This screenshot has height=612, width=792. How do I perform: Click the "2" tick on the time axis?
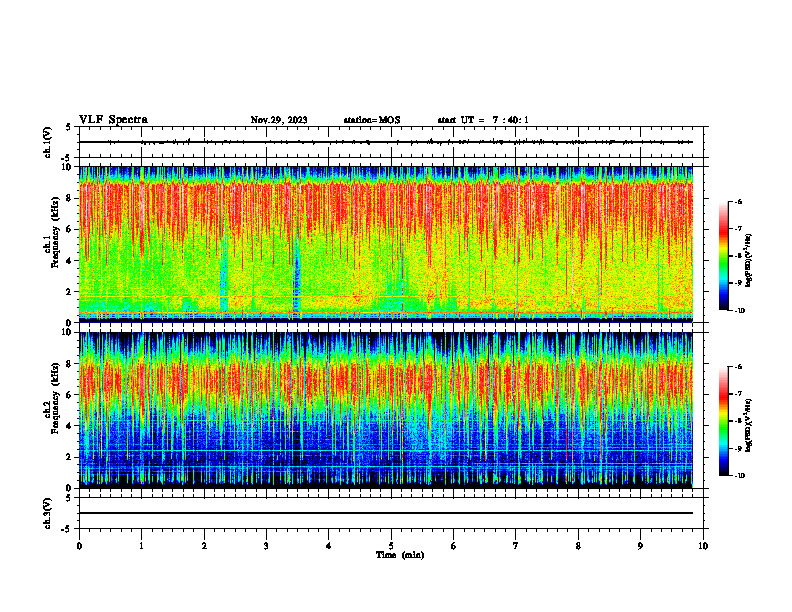point(204,546)
